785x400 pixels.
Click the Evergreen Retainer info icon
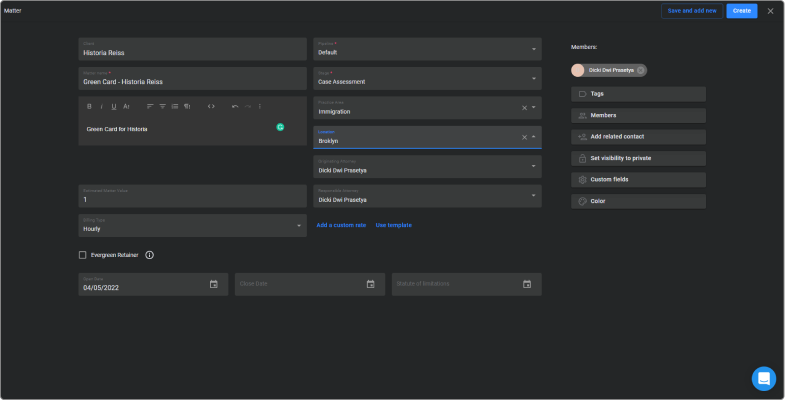(x=150, y=255)
